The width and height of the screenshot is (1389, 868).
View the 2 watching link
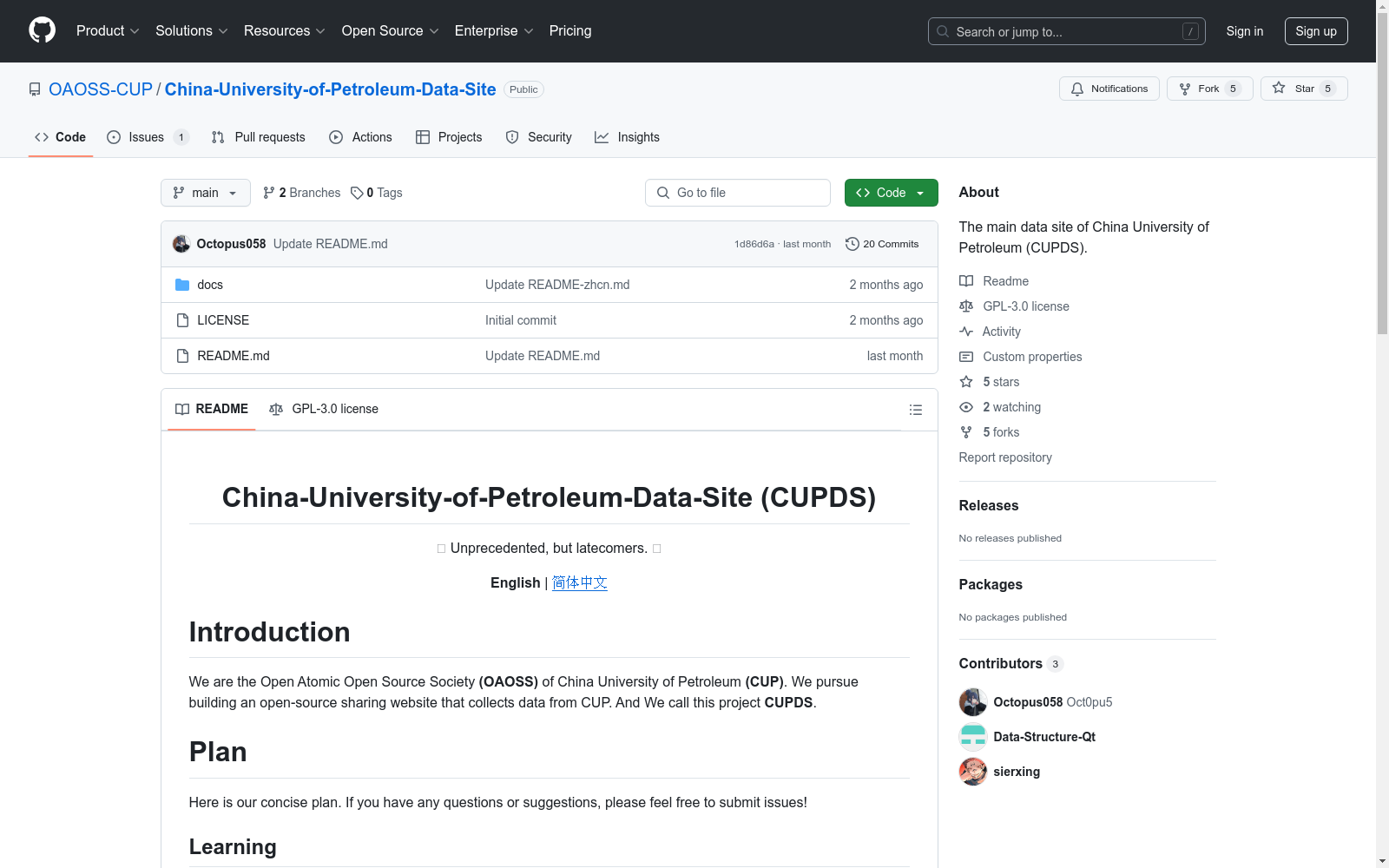pos(1000,407)
